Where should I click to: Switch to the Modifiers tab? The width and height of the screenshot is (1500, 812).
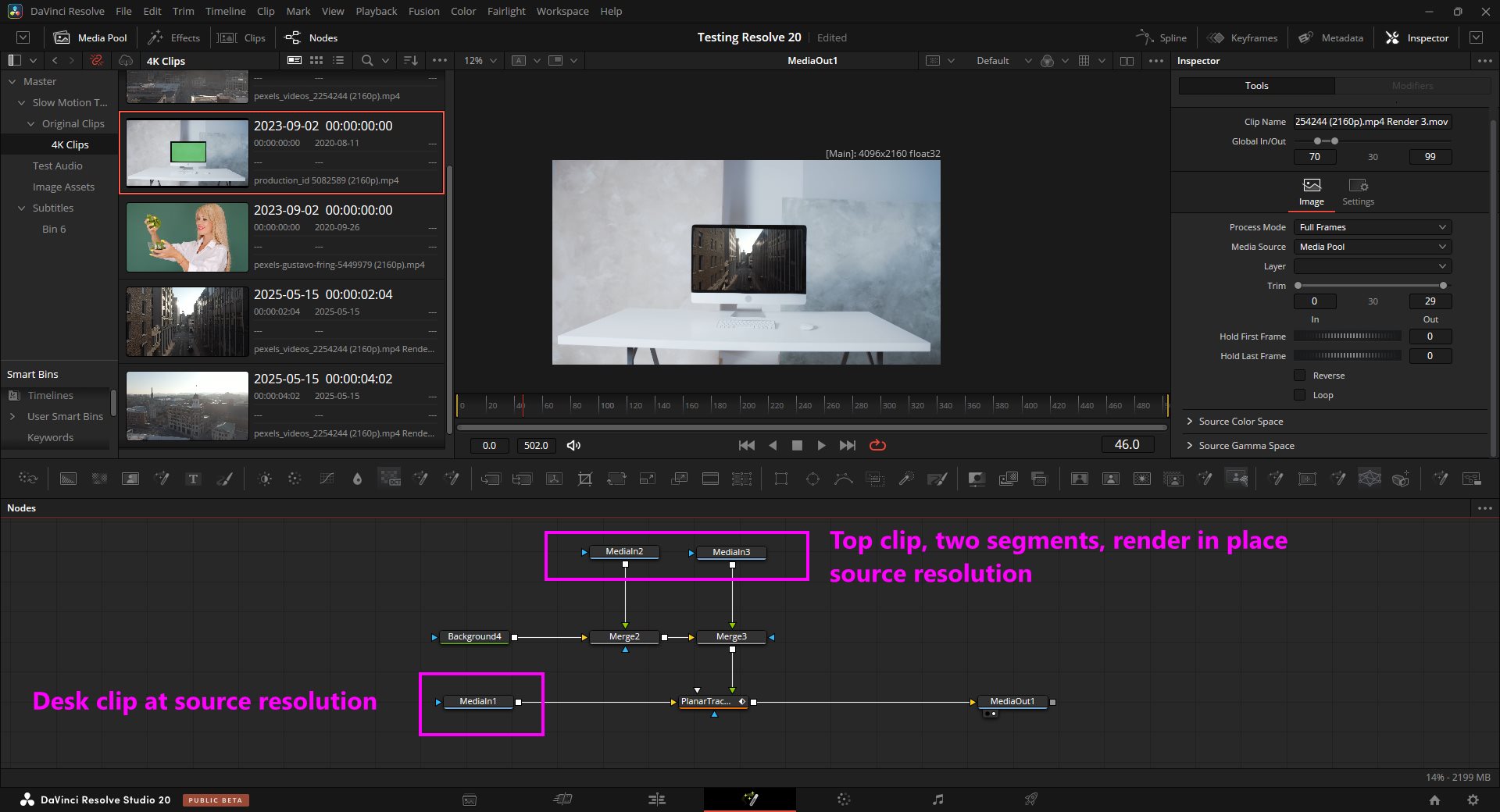(1412, 86)
